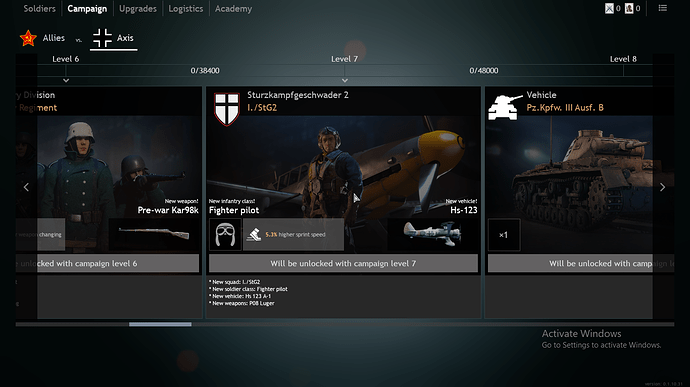Click the 'Sturzkampfgeschwader 2' title
Screen dimensions: 690x387
pyautogui.click(x=298, y=95)
